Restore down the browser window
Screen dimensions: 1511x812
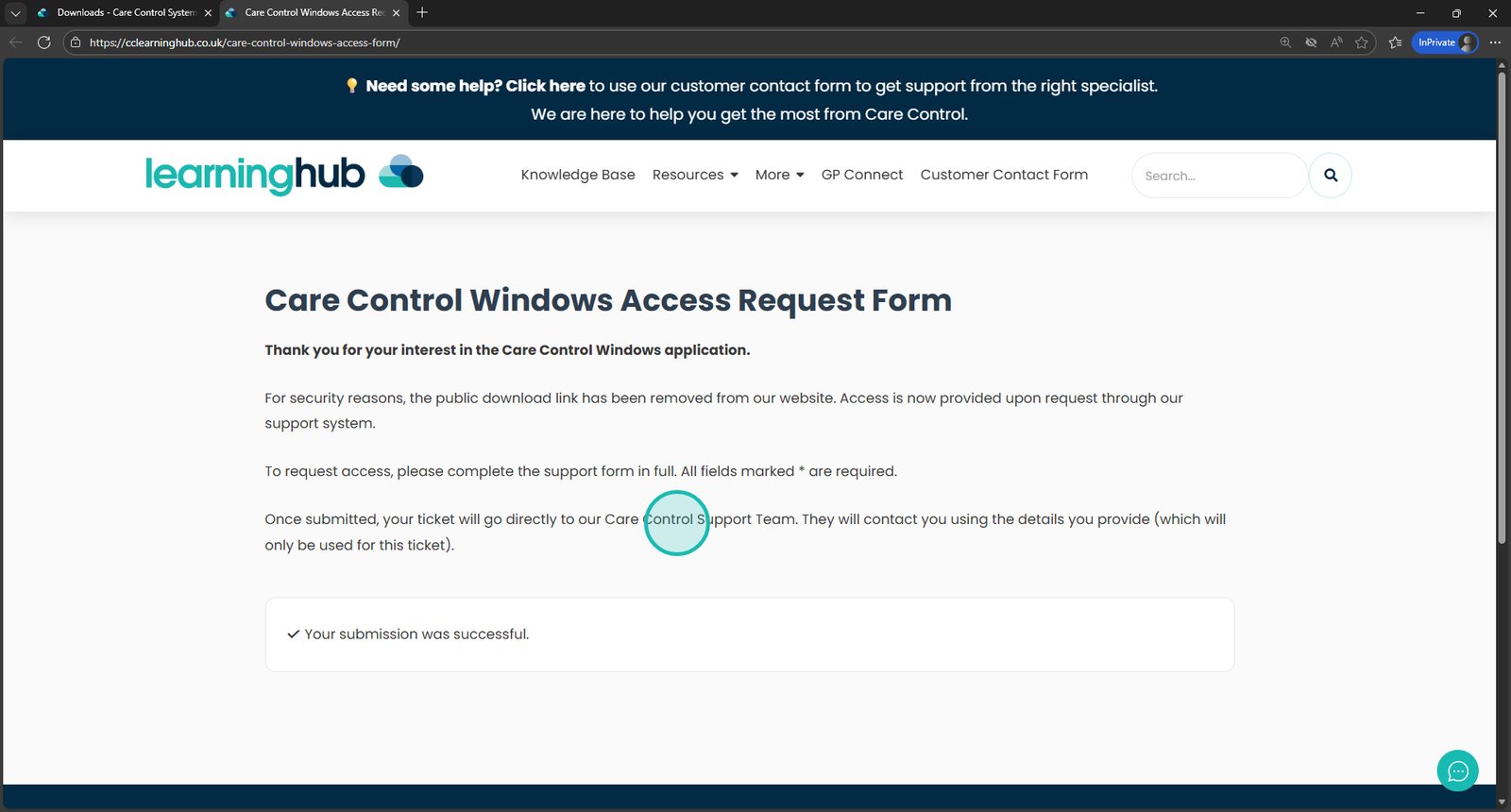(x=1456, y=13)
